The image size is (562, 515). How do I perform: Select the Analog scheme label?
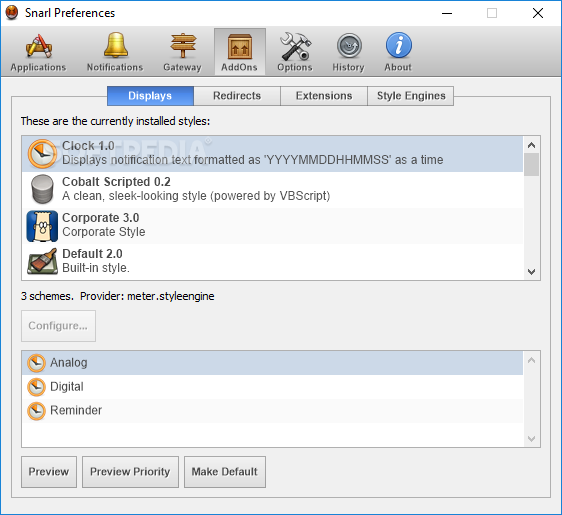69,363
